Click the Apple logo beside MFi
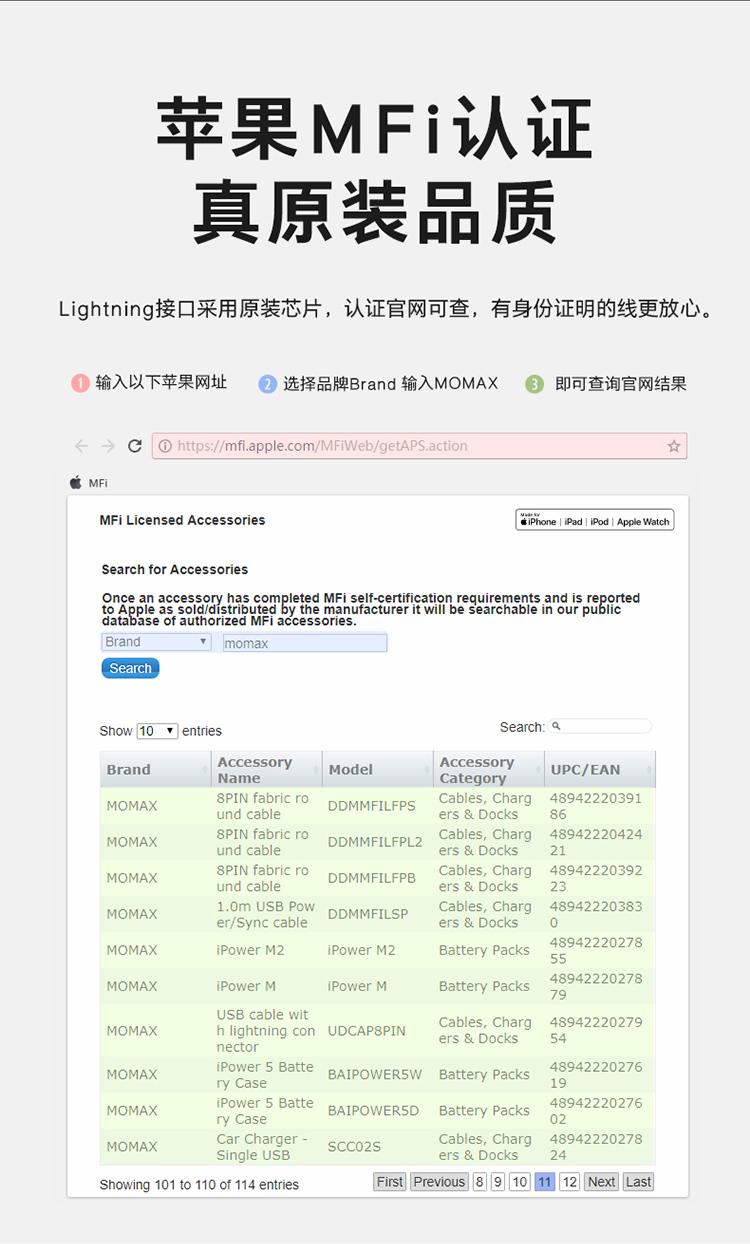 pos(75,483)
